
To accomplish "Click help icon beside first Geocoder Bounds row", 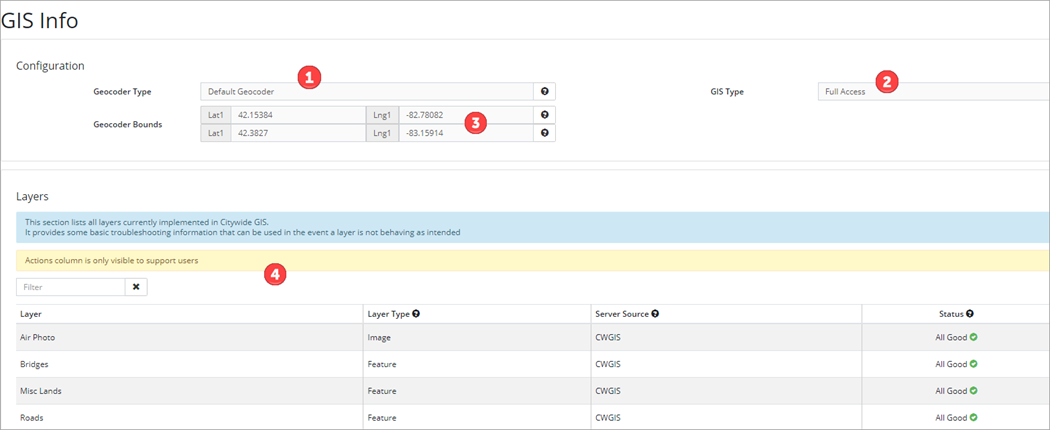I will tap(544, 115).
